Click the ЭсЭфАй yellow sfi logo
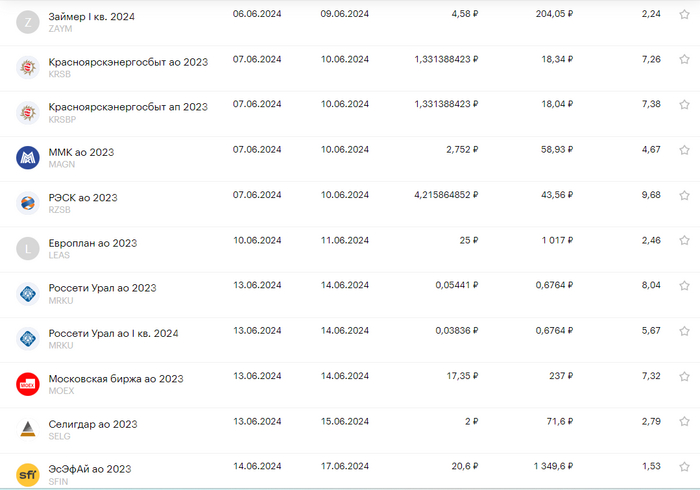 [28, 474]
